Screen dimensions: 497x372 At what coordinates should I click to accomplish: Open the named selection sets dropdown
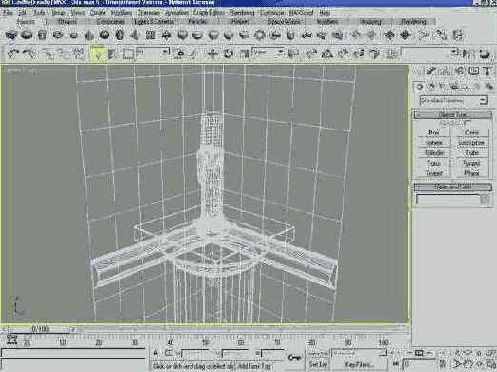pos(430,52)
